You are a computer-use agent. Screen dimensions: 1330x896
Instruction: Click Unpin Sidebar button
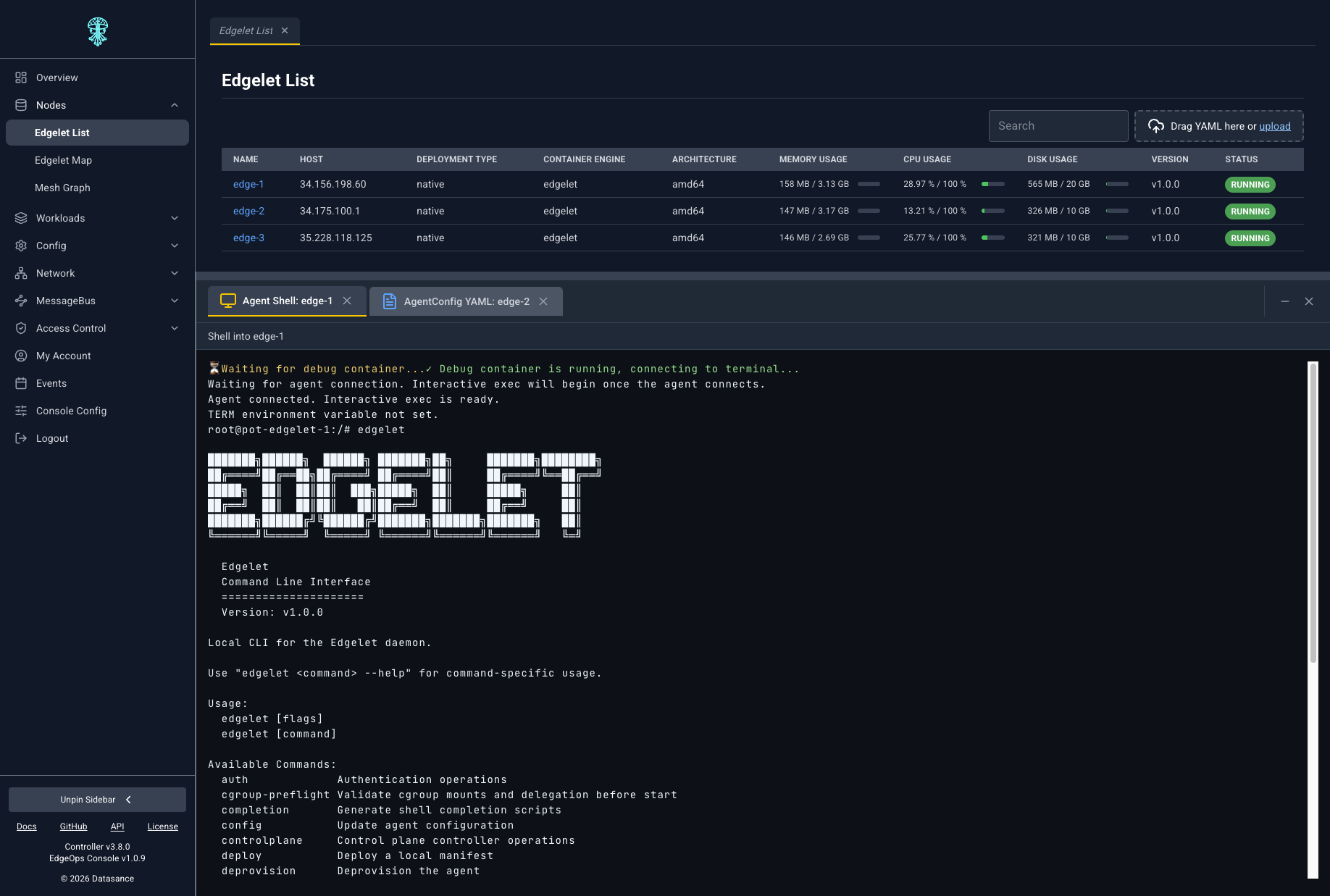click(x=97, y=800)
